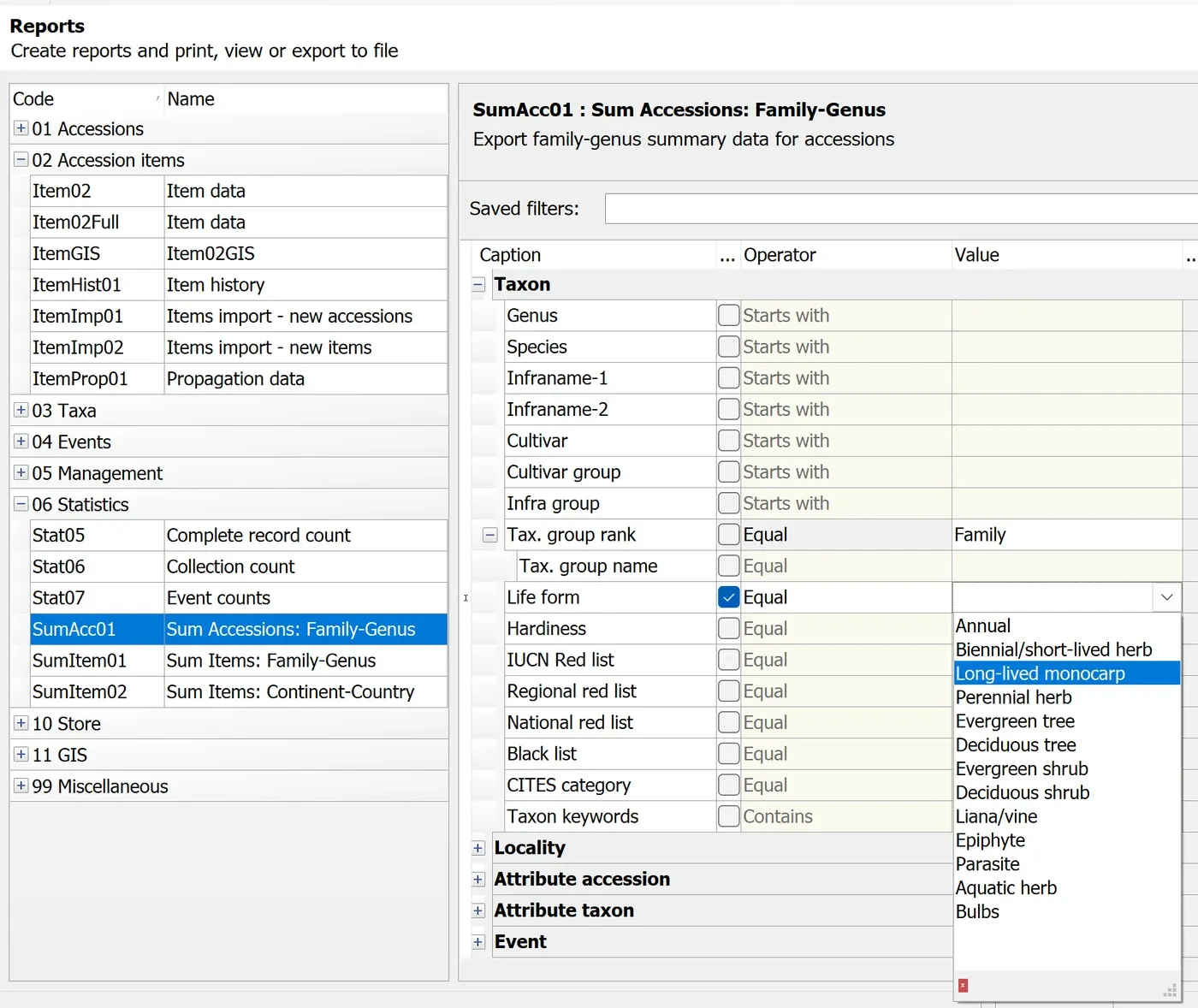Open the Stat05 Complete record count report
Viewport: 1198px width, 1008px height.
coord(239,536)
